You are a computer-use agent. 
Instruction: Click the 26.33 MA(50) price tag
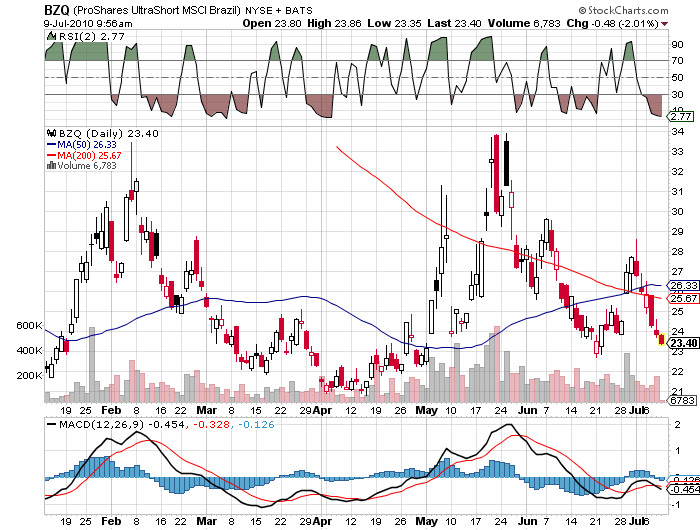(683, 285)
